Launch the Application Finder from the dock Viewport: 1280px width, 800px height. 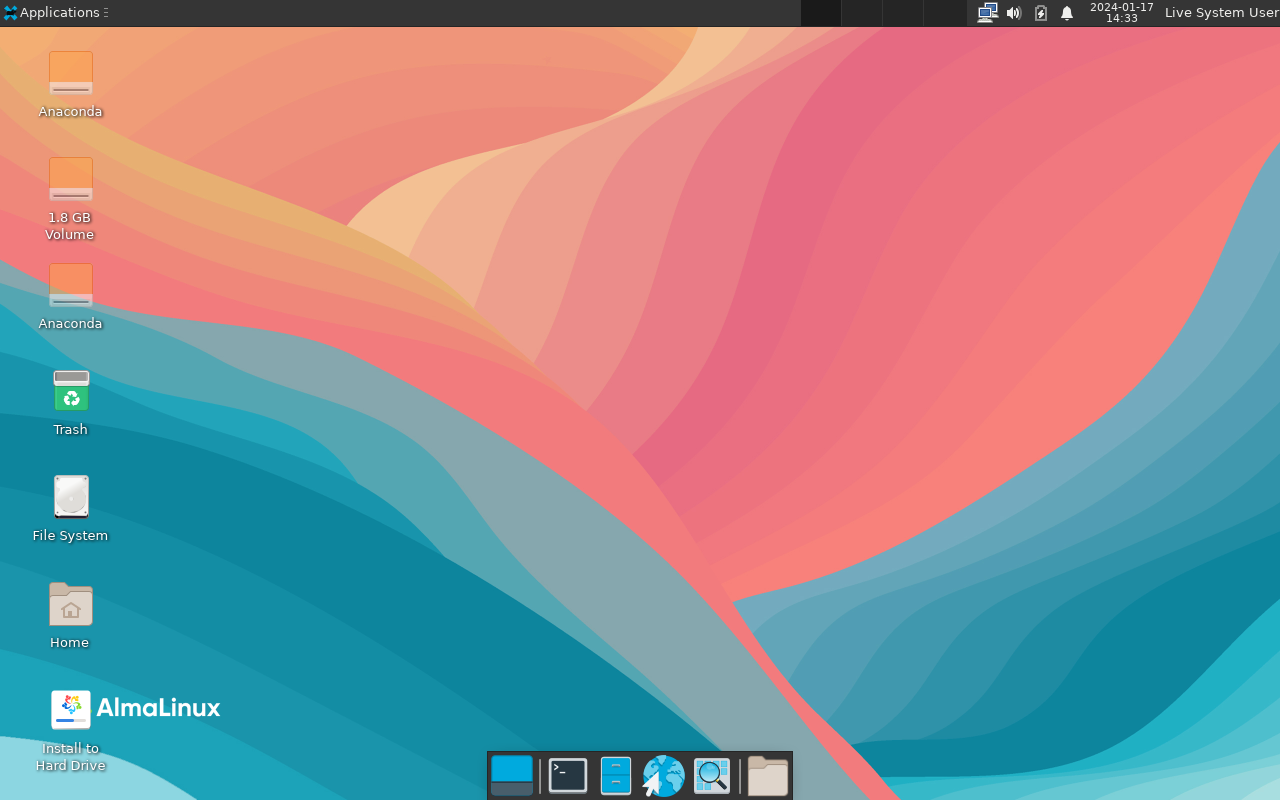(711, 775)
